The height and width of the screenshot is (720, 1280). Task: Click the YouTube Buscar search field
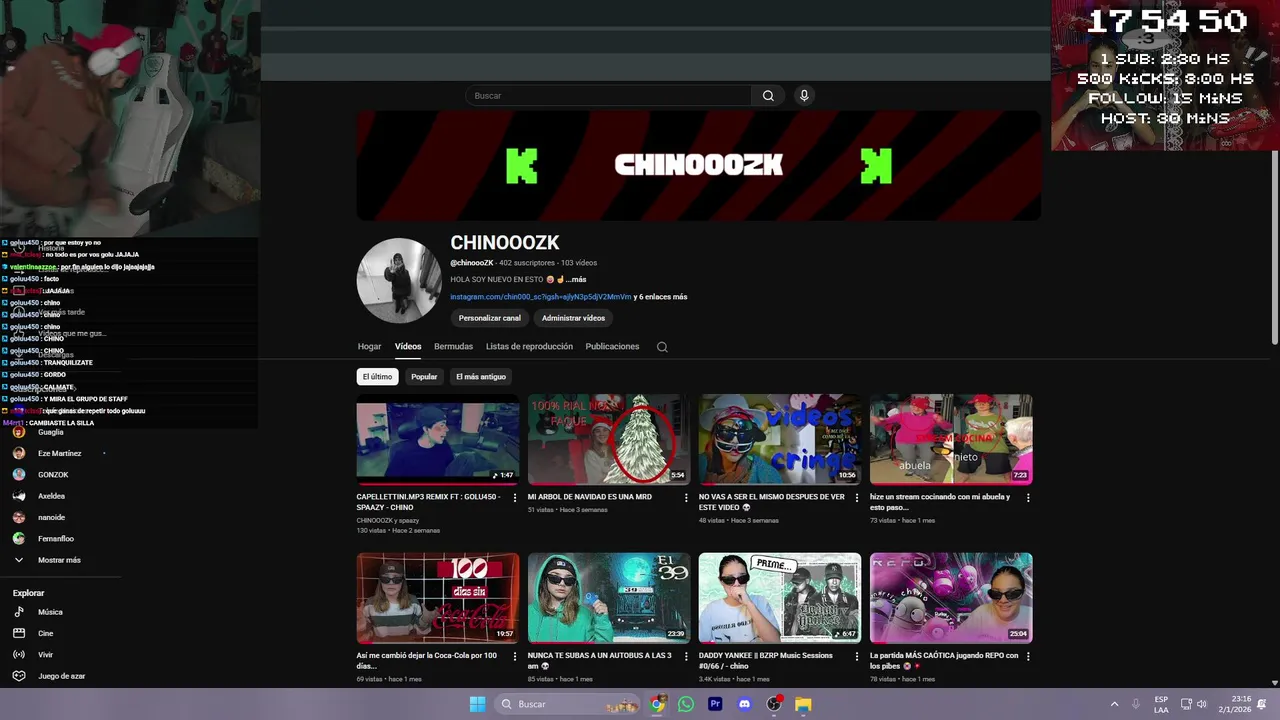(x=608, y=96)
